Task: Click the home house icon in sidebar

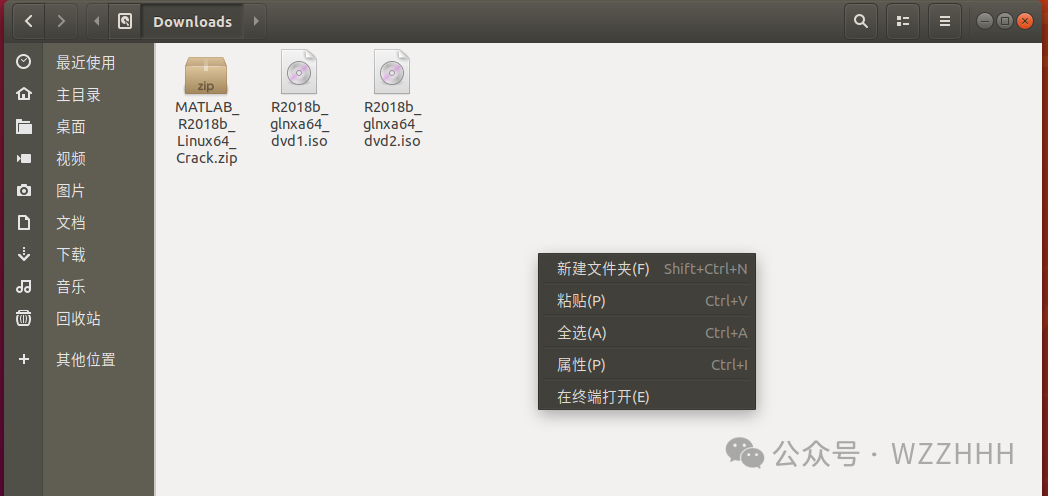Action: click(23, 94)
